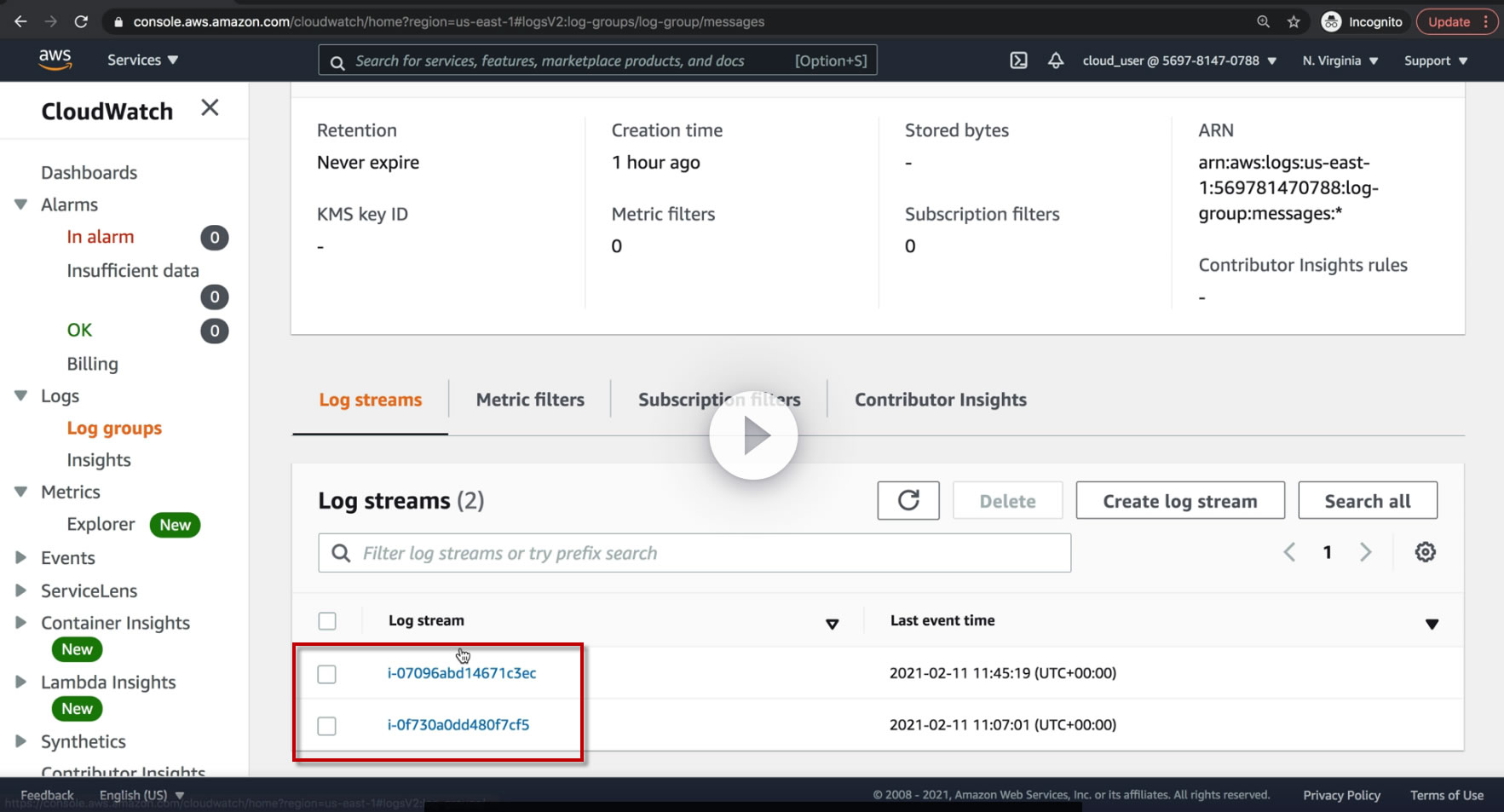Open the Privacy Policy footer link
This screenshot has height=812, width=1504.
pyautogui.click(x=1341, y=795)
